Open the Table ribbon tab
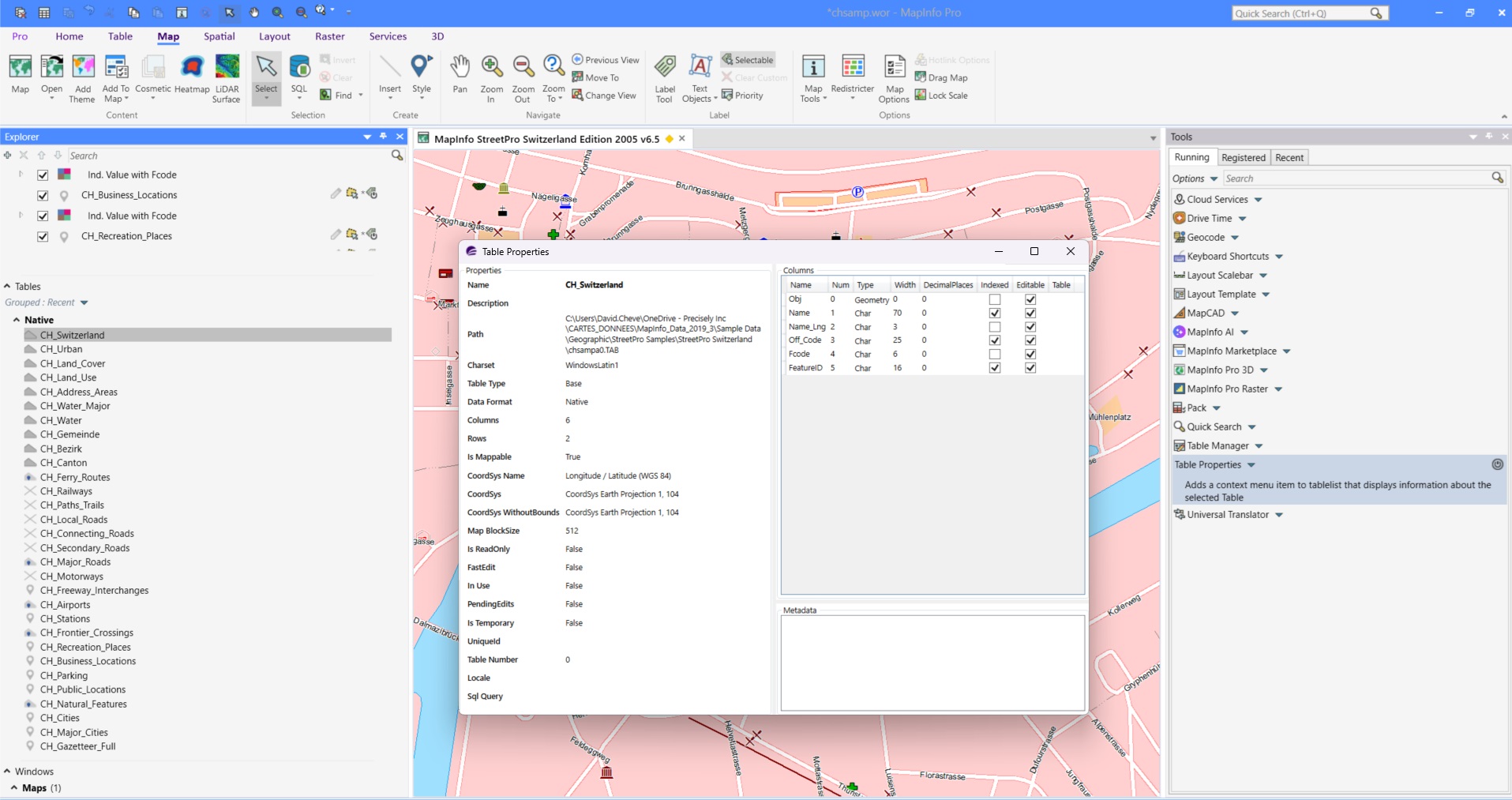Viewport: 1512px width, 800px height. [120, 36]
